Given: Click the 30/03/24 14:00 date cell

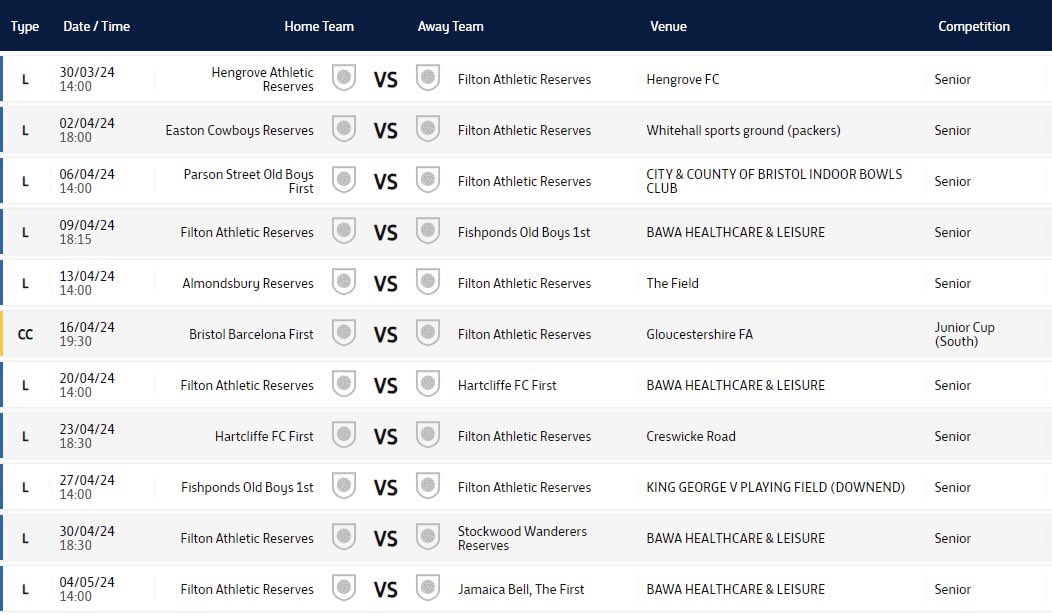Looking at the screenshot, I should [x=87, y=79].
